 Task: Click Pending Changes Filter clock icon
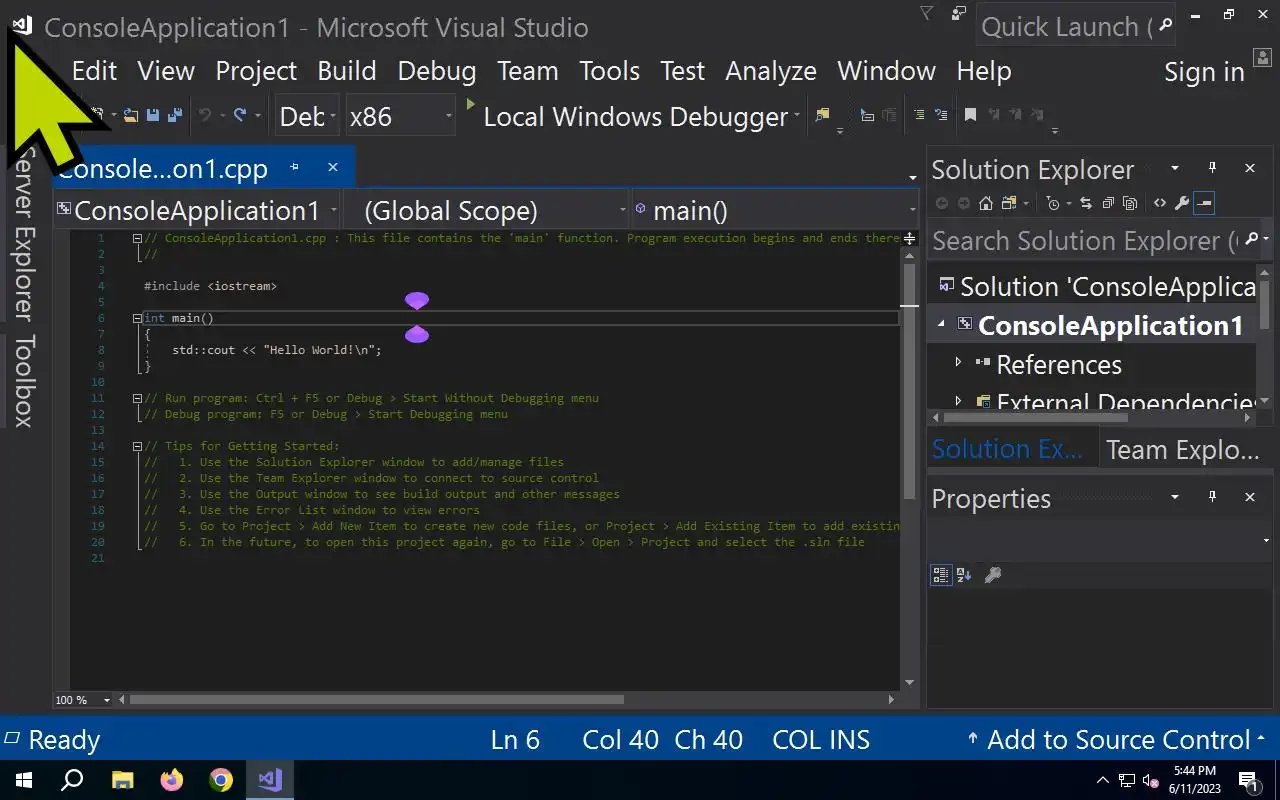(1053, 203)
